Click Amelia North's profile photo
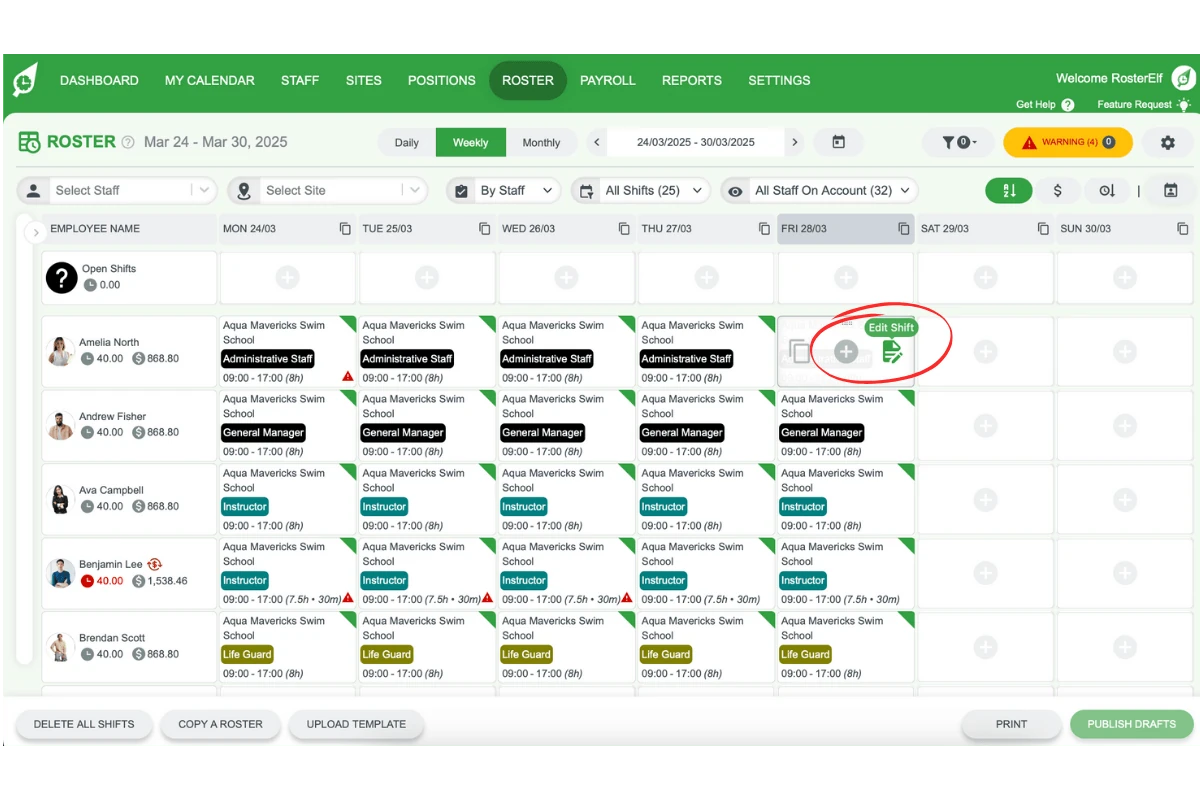1200x800 pixels. tap(60, 351)
